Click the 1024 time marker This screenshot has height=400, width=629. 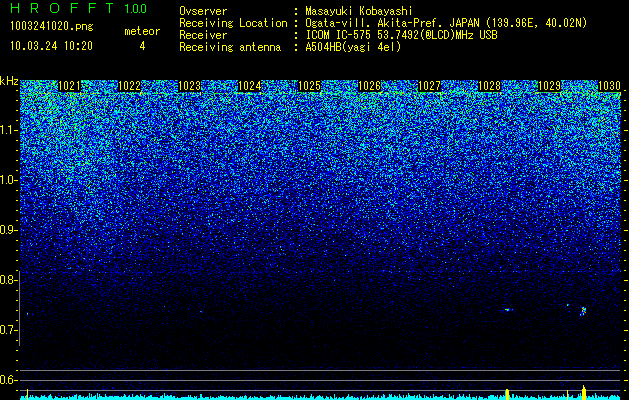250,86
